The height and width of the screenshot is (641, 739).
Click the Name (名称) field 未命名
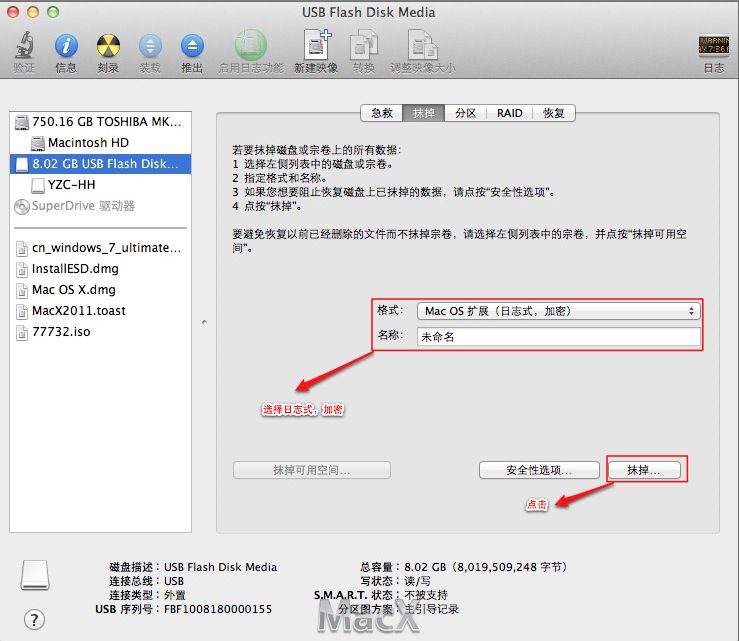coord(558,337)
